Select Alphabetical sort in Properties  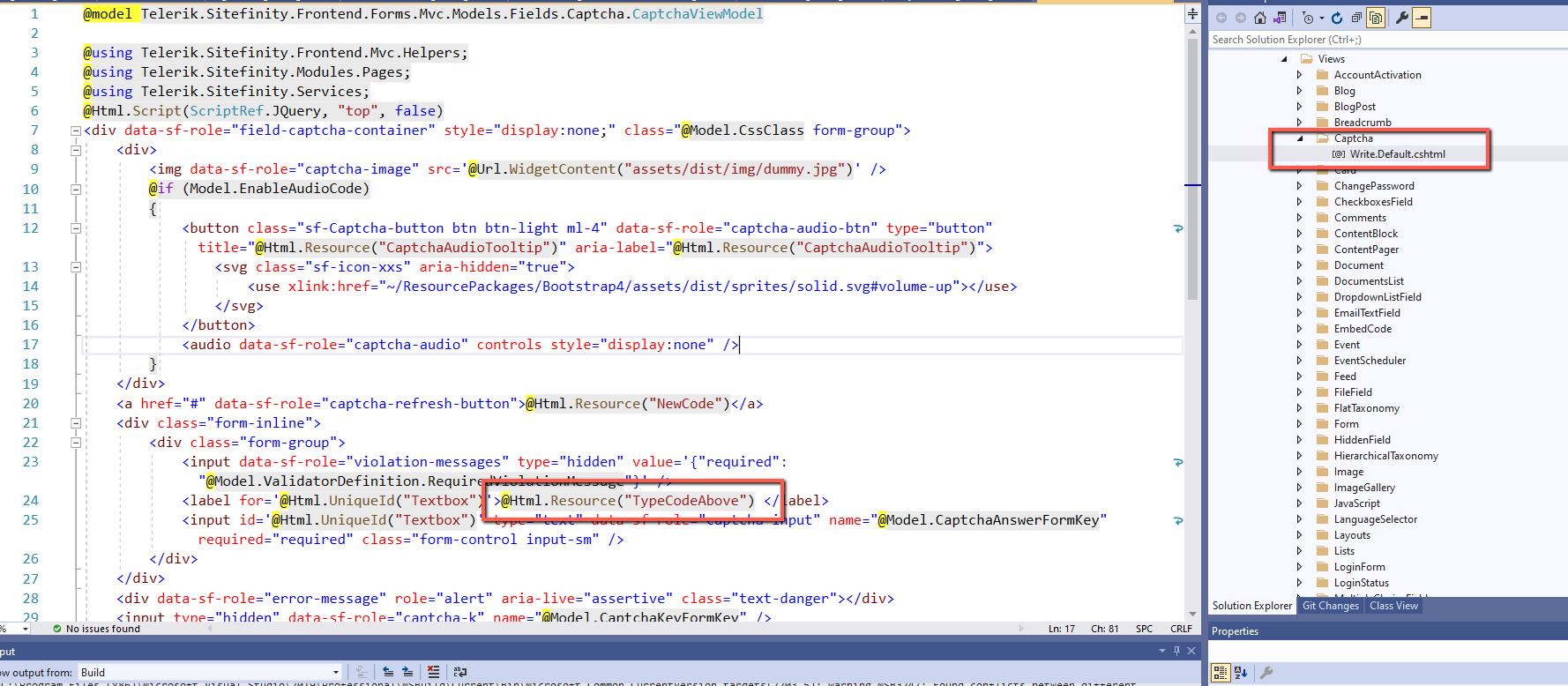point(1241,673)
